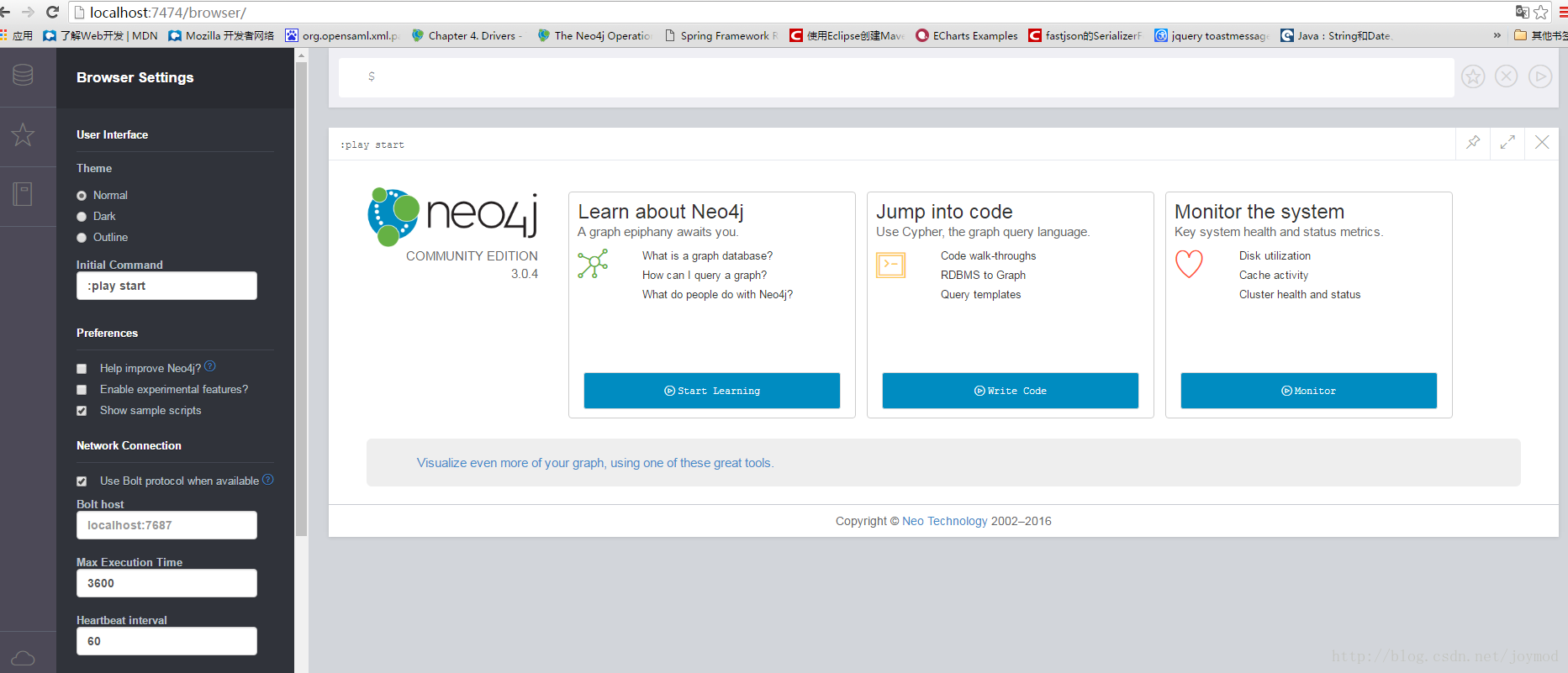Open Code walk-throughs link
The image size is (1568, 673).
[x=988, y=255]
